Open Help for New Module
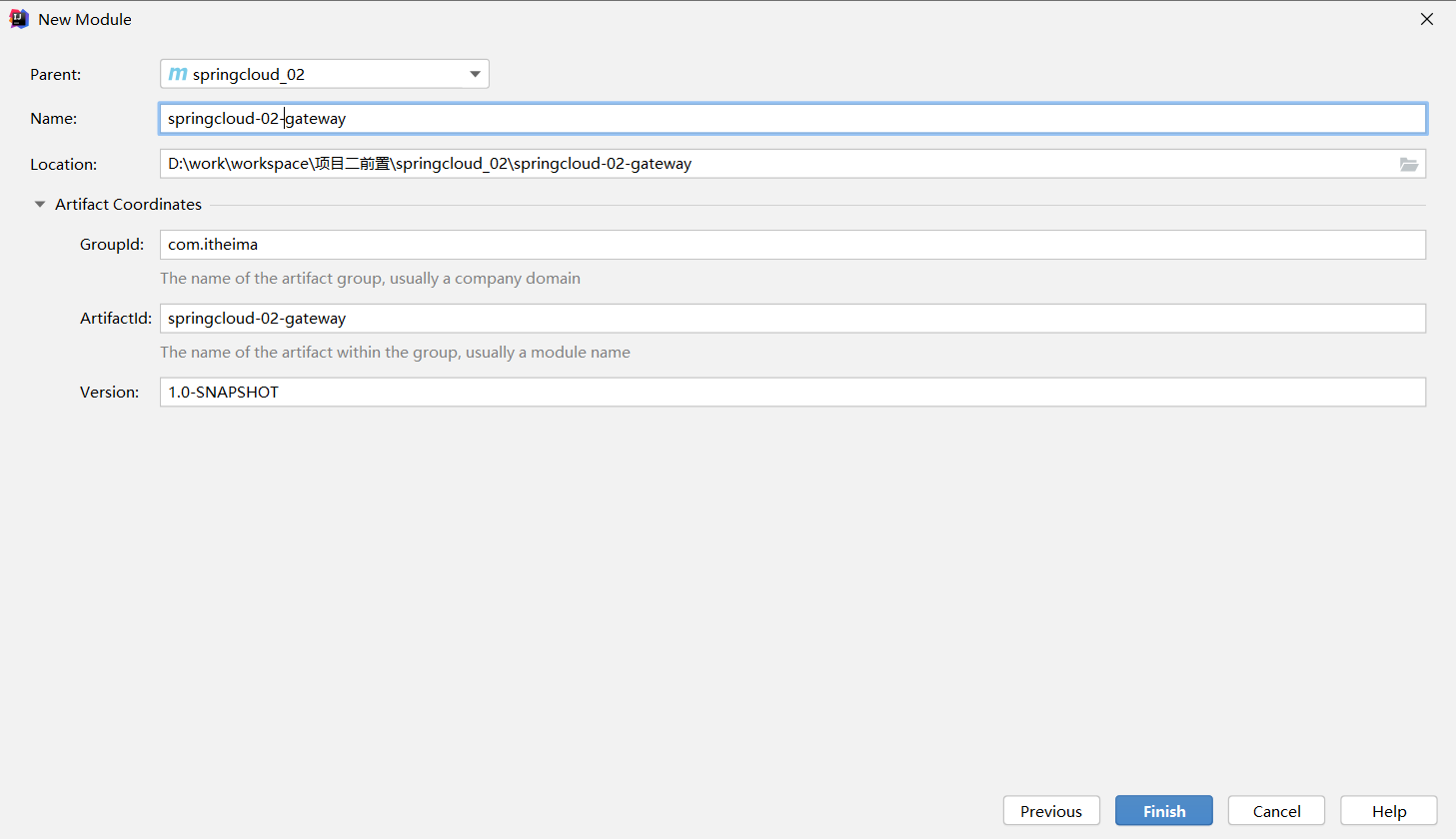Screen dimensions: 1456x839 (x=1389, y=811)
